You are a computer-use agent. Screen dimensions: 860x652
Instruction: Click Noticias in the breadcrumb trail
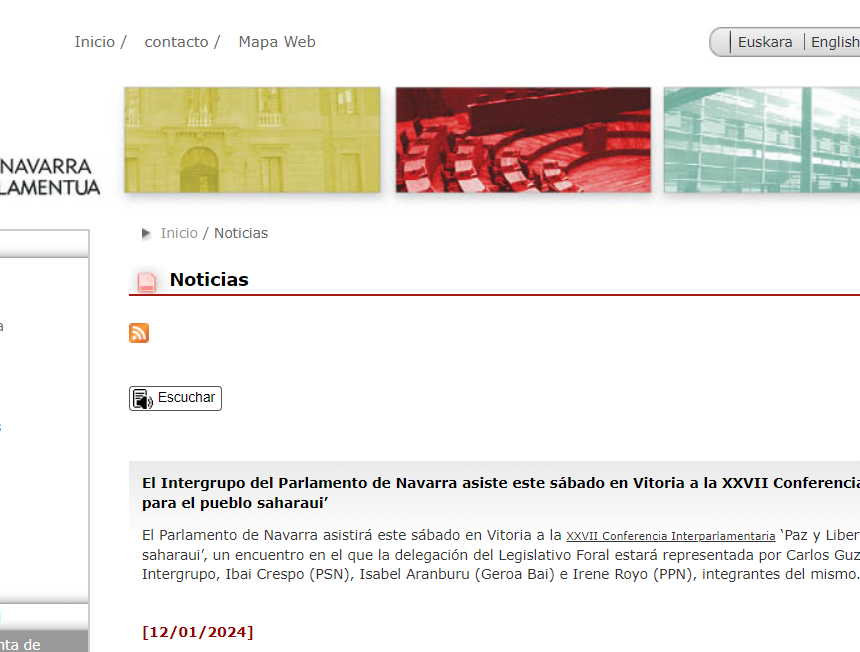tap(241, 233)
